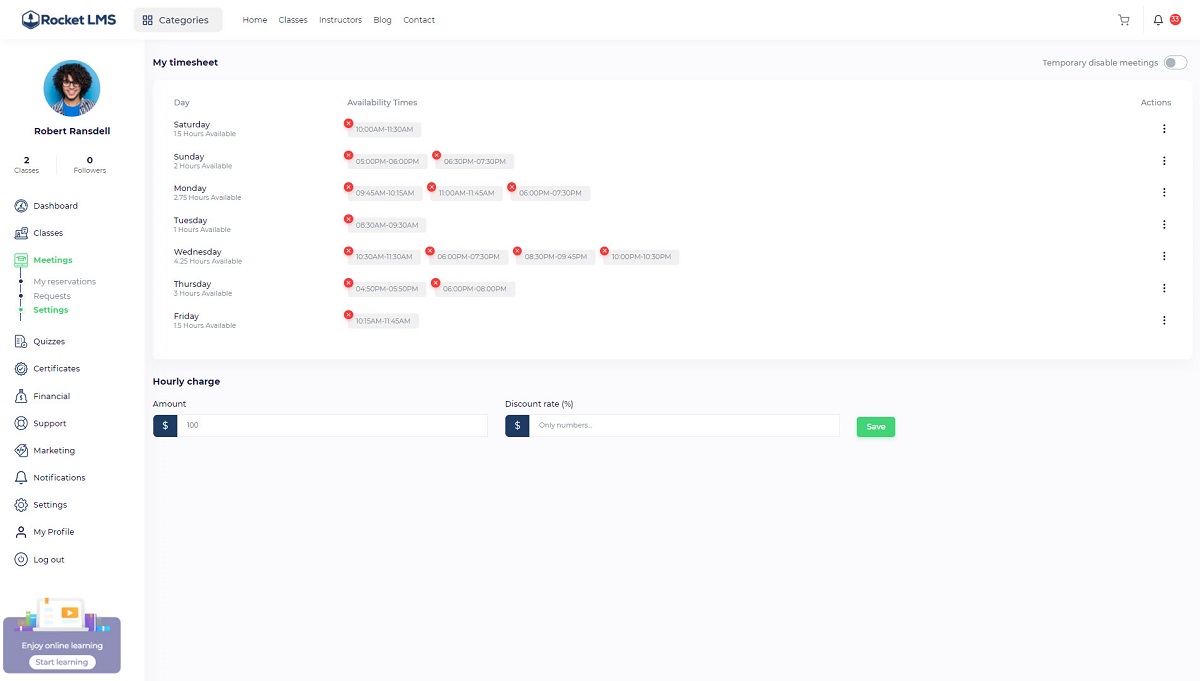Open the shopping cart icon
The image size is (1200, 681).
[1123, 20]
